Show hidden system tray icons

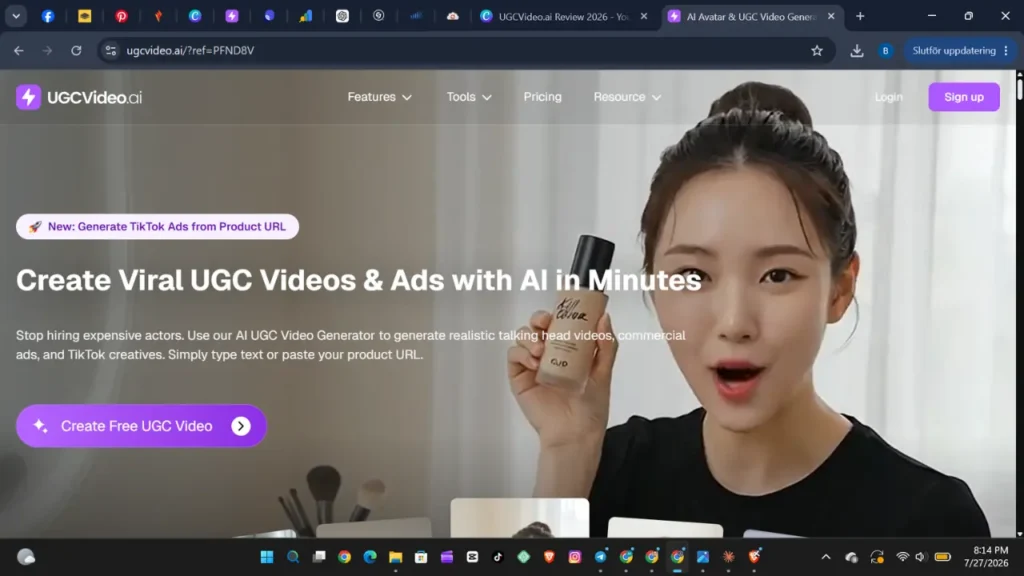coord(826,557)
